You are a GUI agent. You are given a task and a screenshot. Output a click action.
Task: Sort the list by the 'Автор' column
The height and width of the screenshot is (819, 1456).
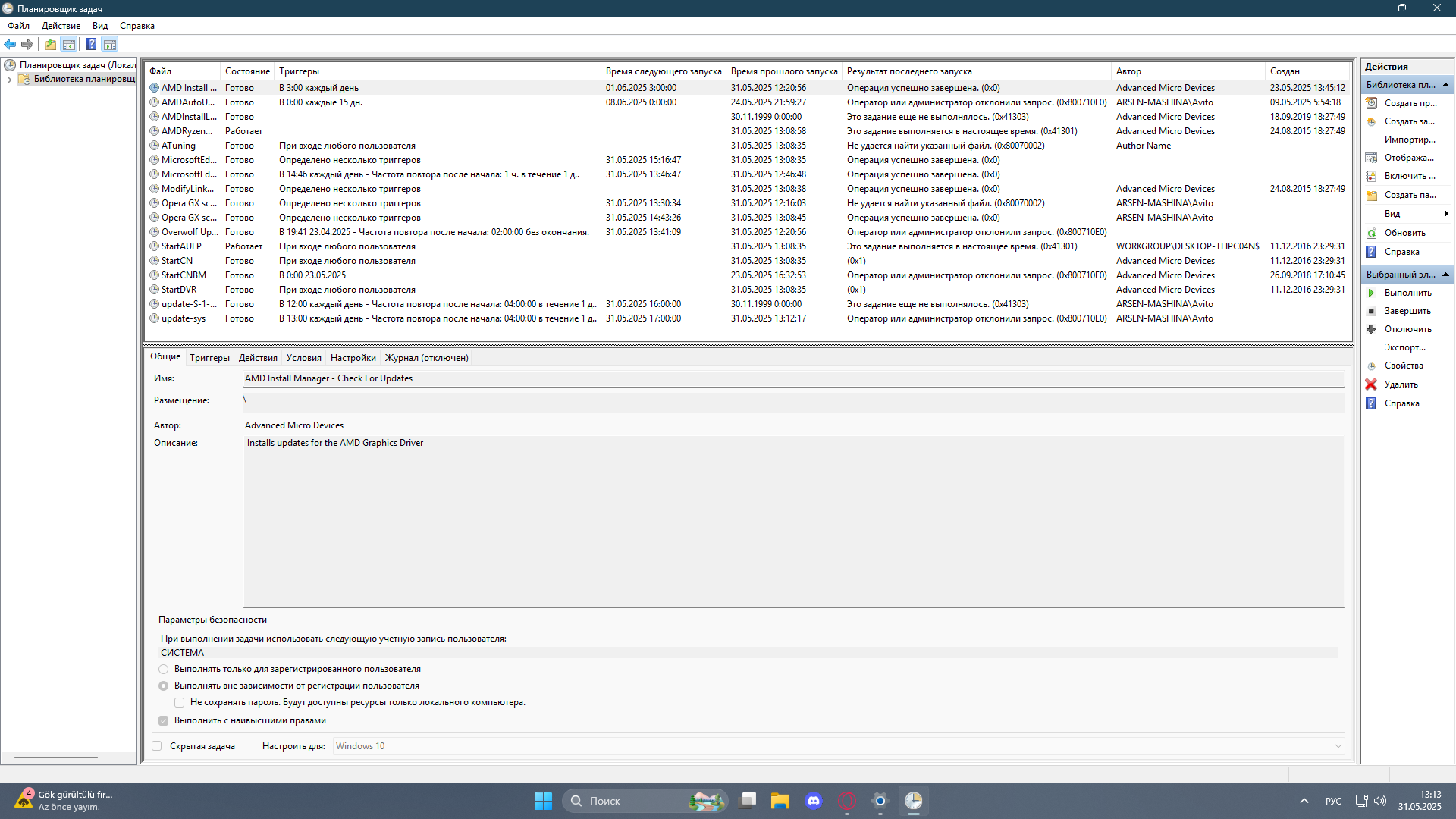pos(1188,71)
